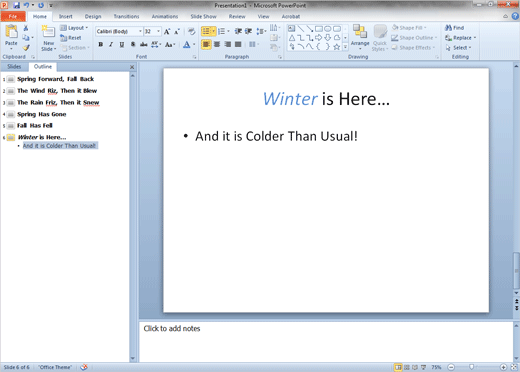This screenshot has height=372, width=520.
Task: Open the Line Spacing dropdown
Action: tap(261, 31)
